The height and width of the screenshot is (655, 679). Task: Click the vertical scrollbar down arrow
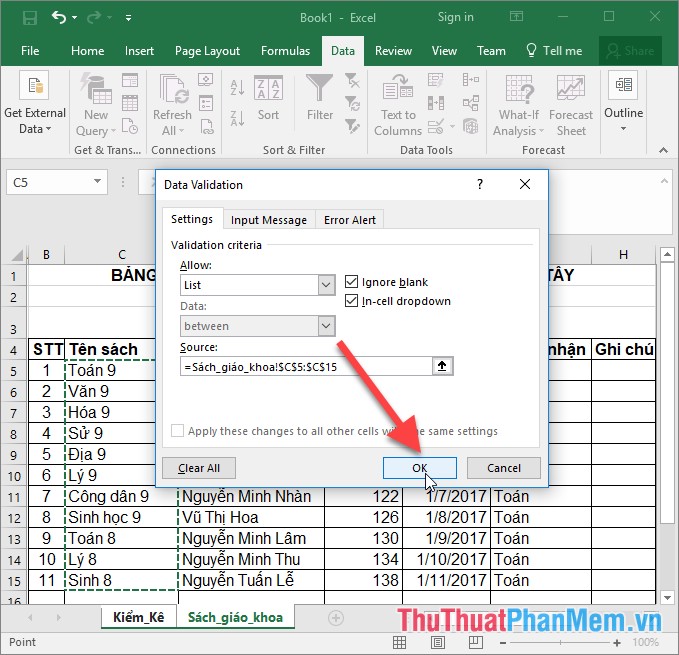coord(667,598)
